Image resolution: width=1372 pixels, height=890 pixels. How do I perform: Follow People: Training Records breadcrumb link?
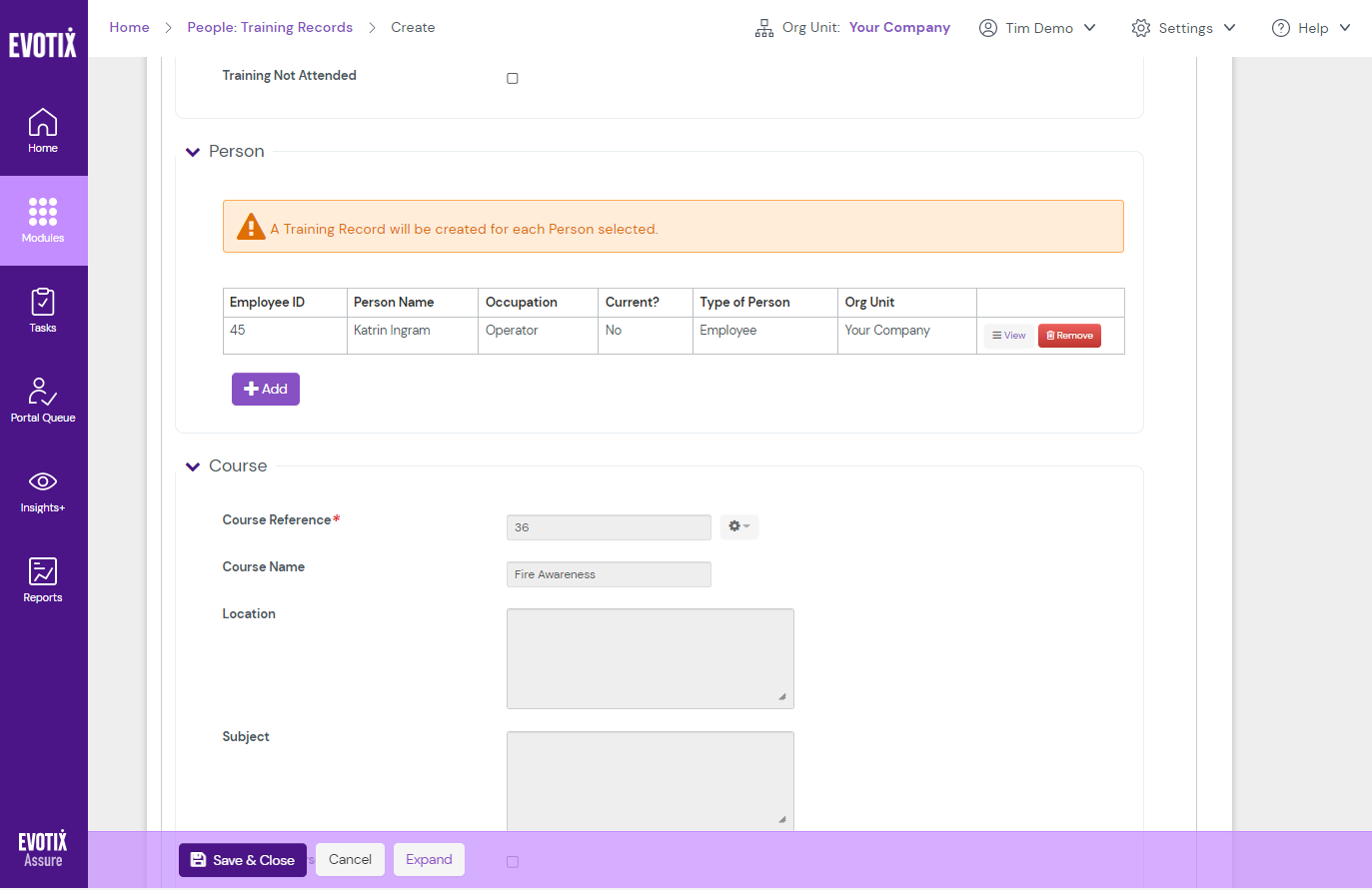[x=270, y=27]
